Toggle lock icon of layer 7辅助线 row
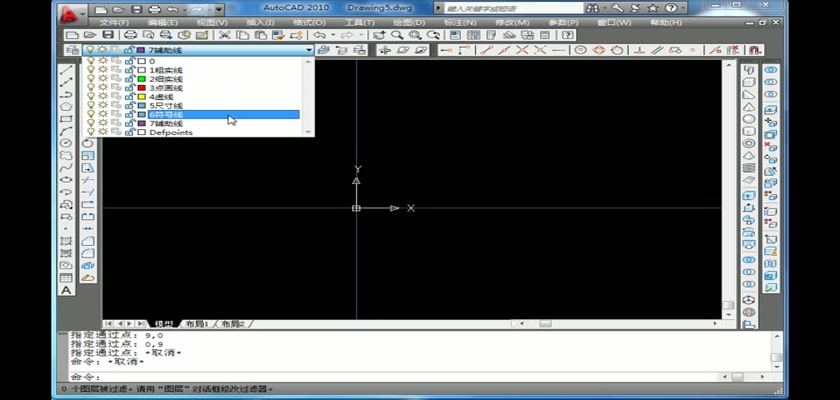Viewport: 840px width, 400px height. 129,123
